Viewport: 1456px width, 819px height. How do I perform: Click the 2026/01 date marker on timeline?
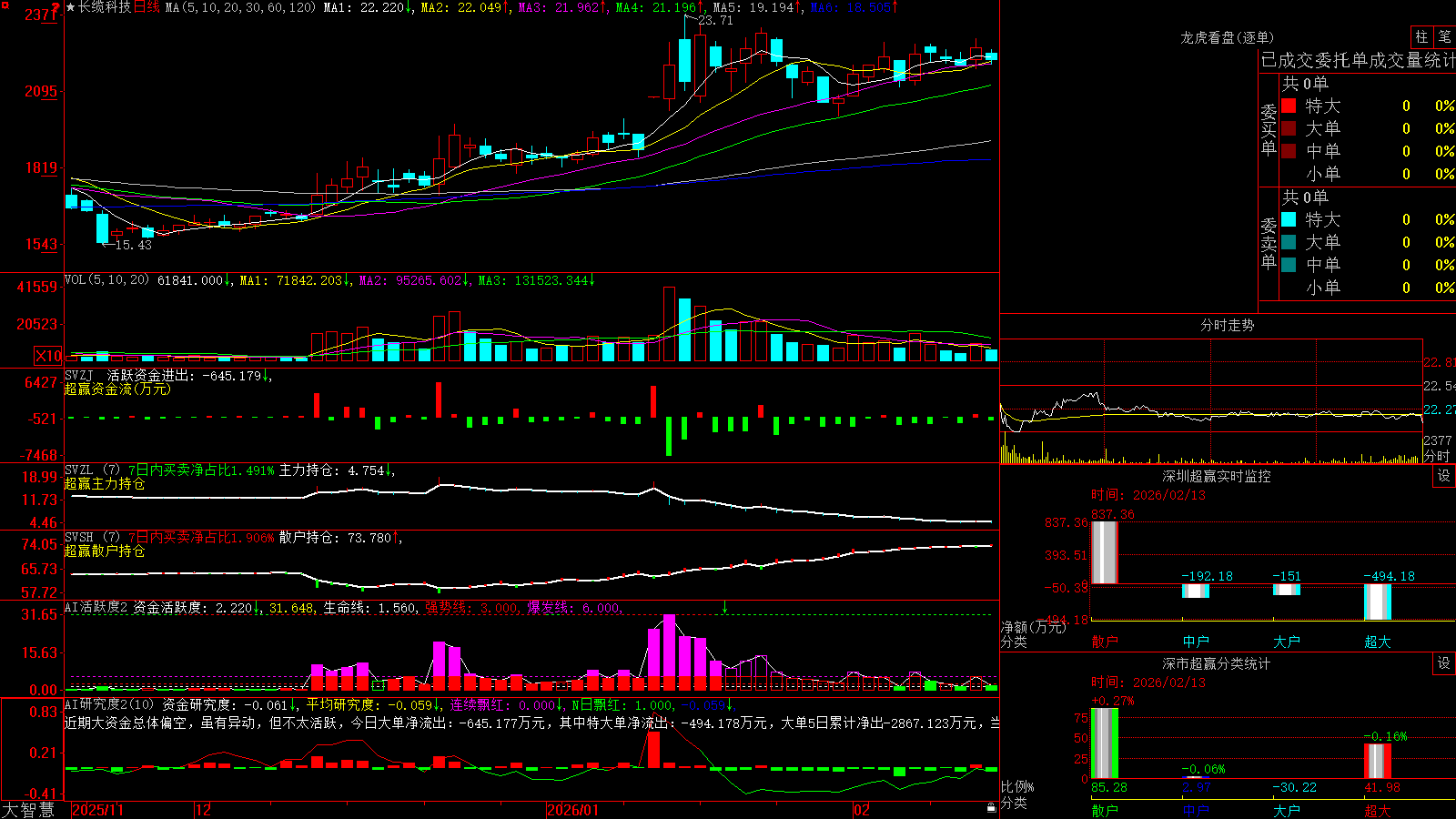point(572,810)
